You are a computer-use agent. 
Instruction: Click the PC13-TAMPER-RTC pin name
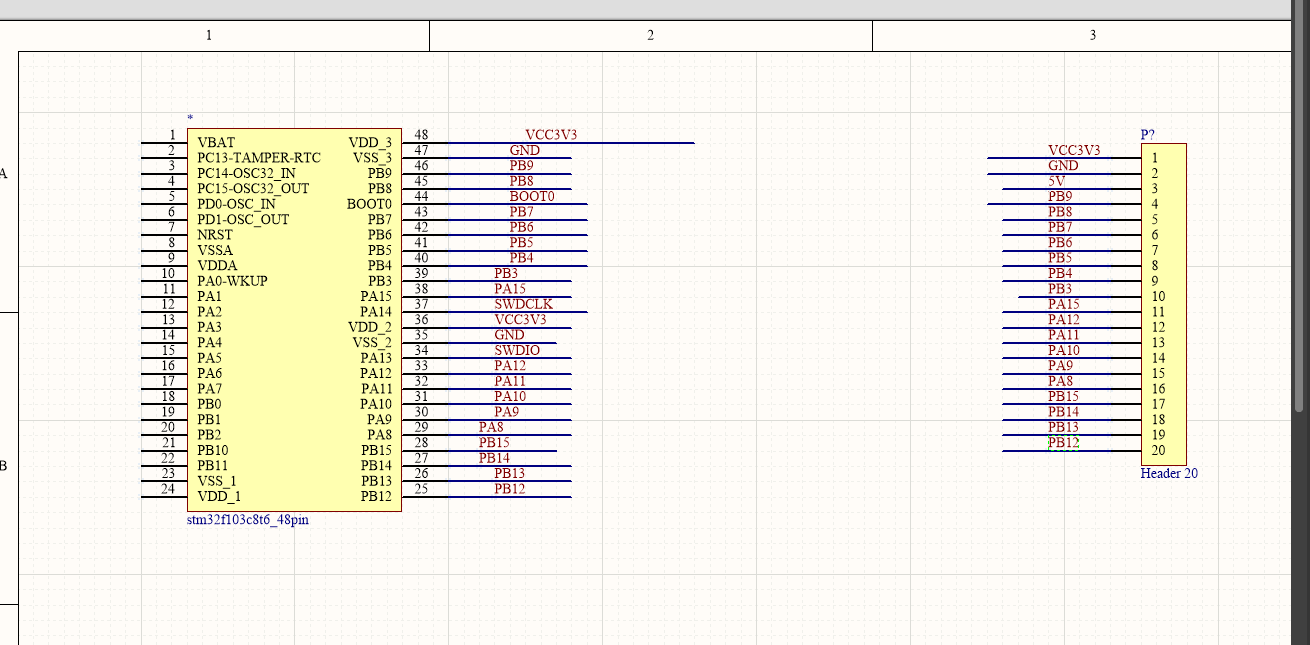259,158
